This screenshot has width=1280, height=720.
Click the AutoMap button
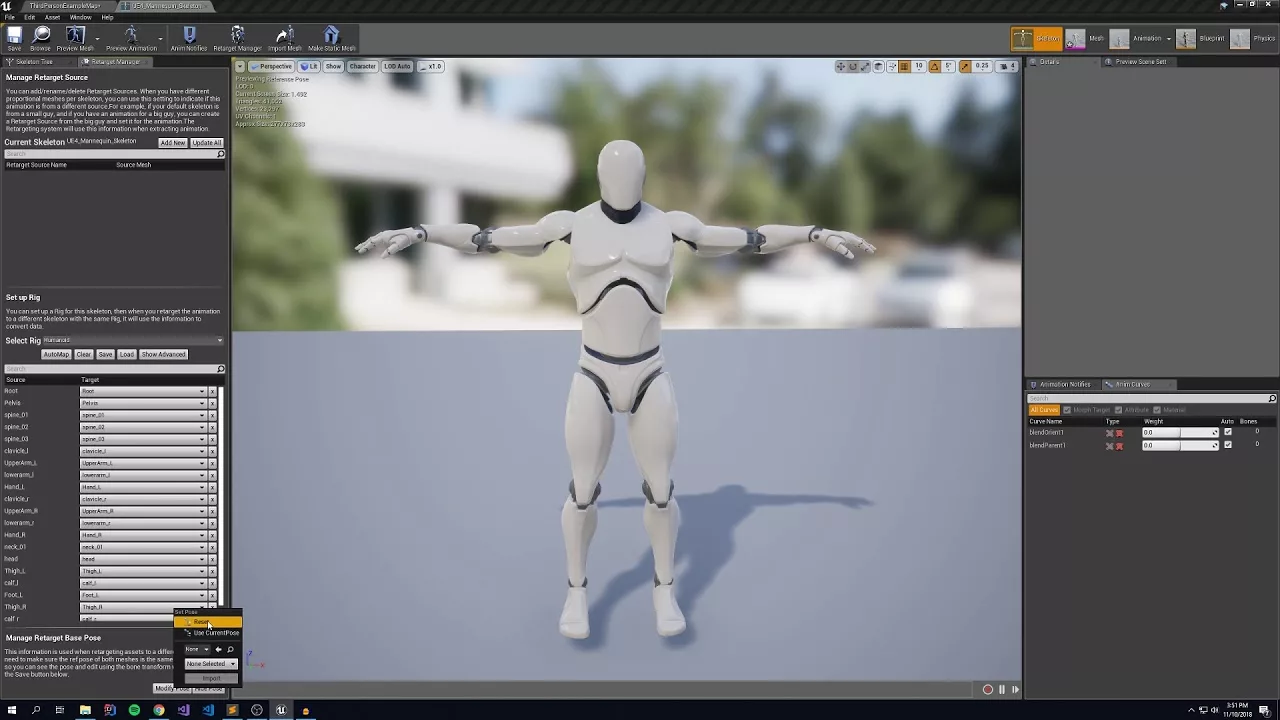(56, 355)
